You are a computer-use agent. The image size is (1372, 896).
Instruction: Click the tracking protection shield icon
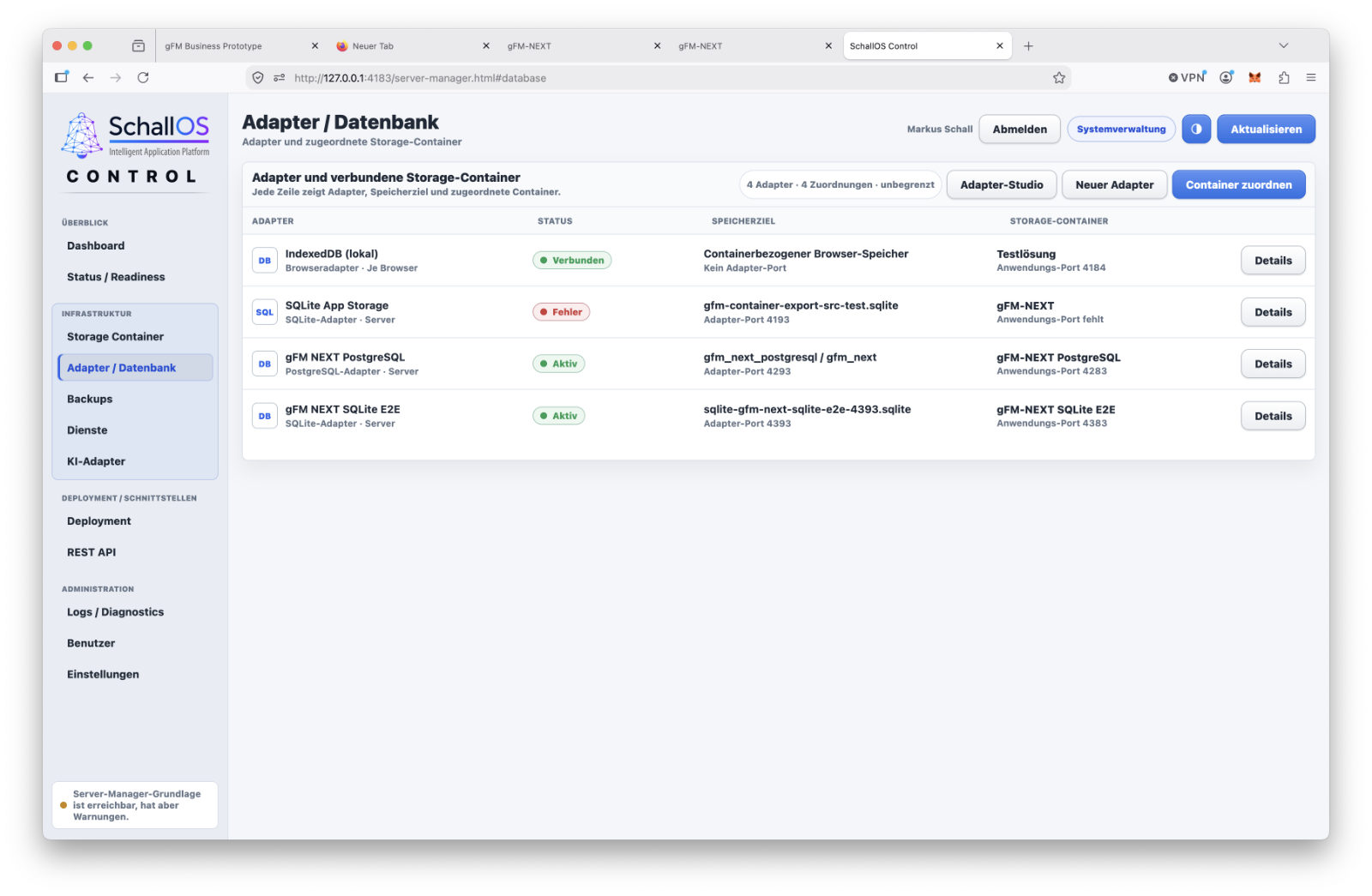coord(258,78)
